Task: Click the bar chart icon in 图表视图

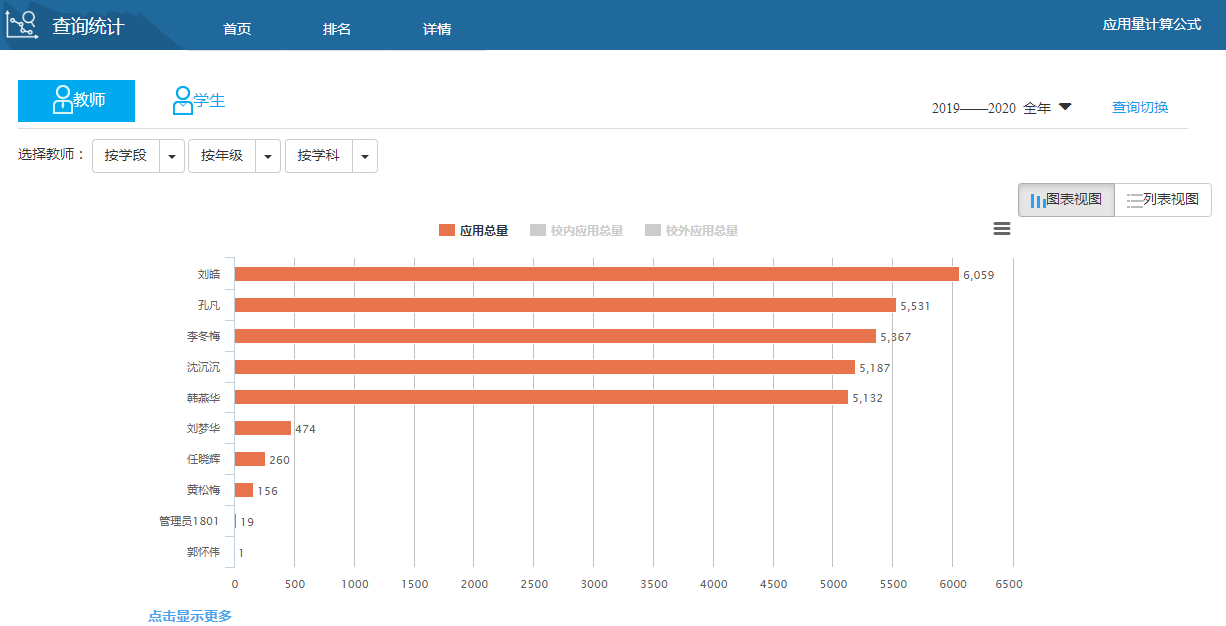Action: point(1038,200)
